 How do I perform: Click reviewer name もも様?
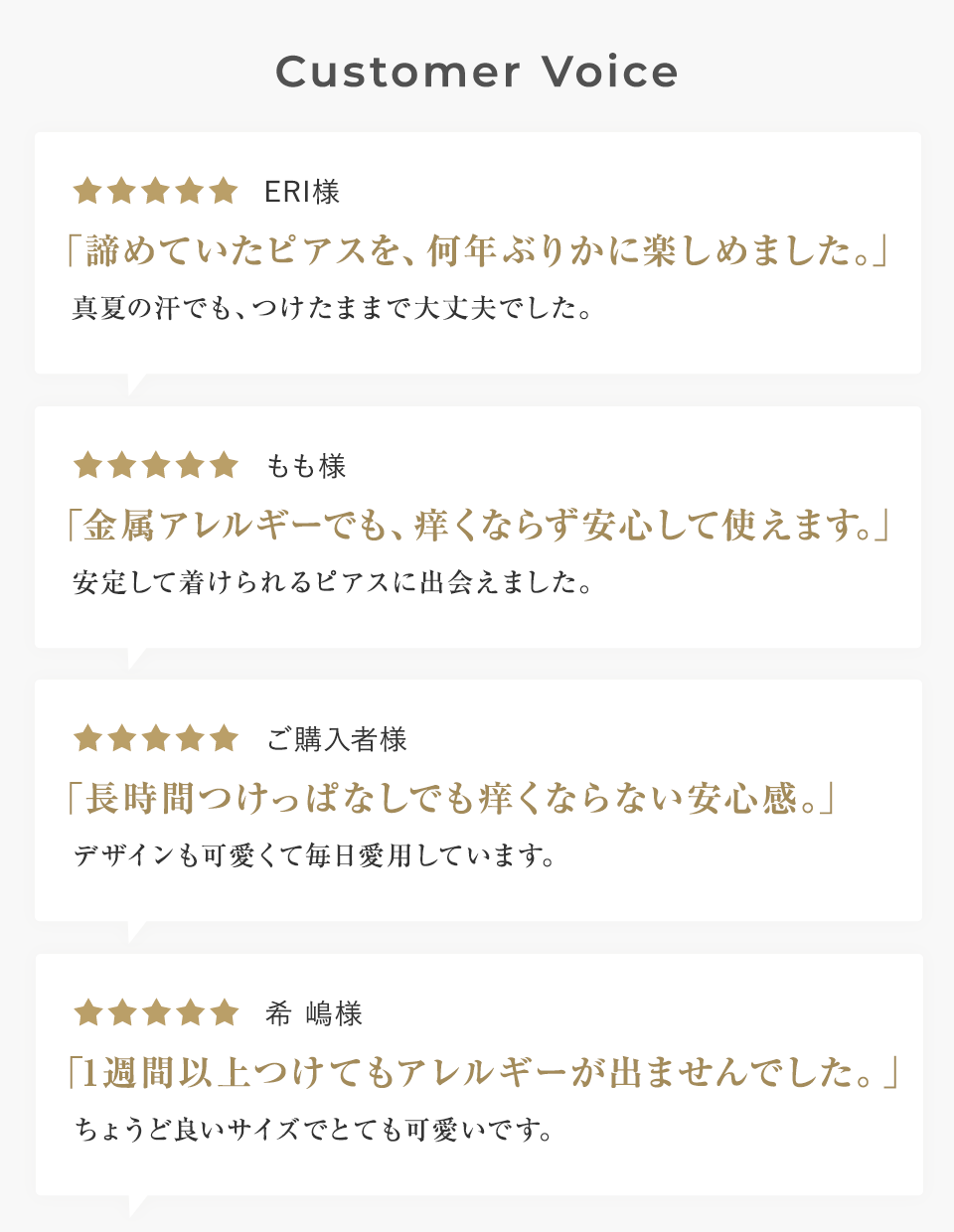coord(306,465)
